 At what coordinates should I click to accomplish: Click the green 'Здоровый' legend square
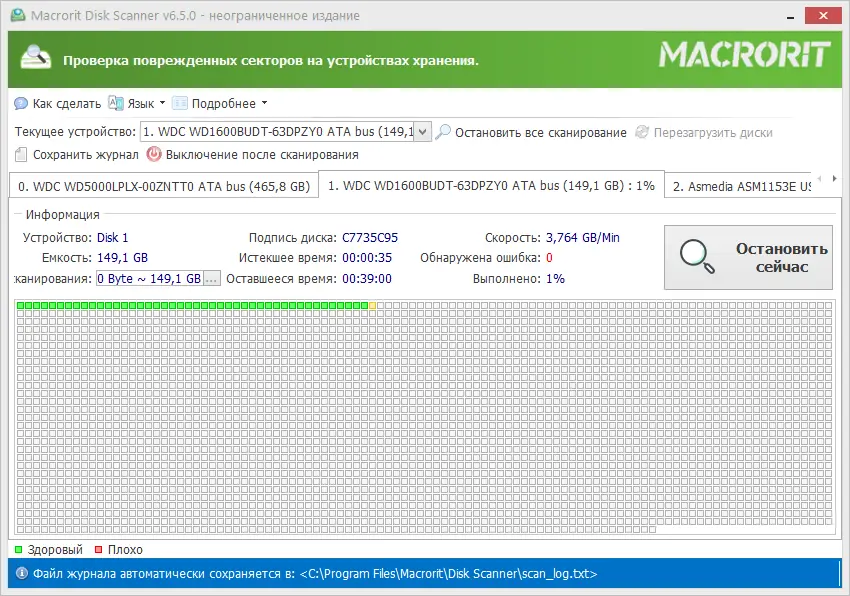tap(18, 550)
